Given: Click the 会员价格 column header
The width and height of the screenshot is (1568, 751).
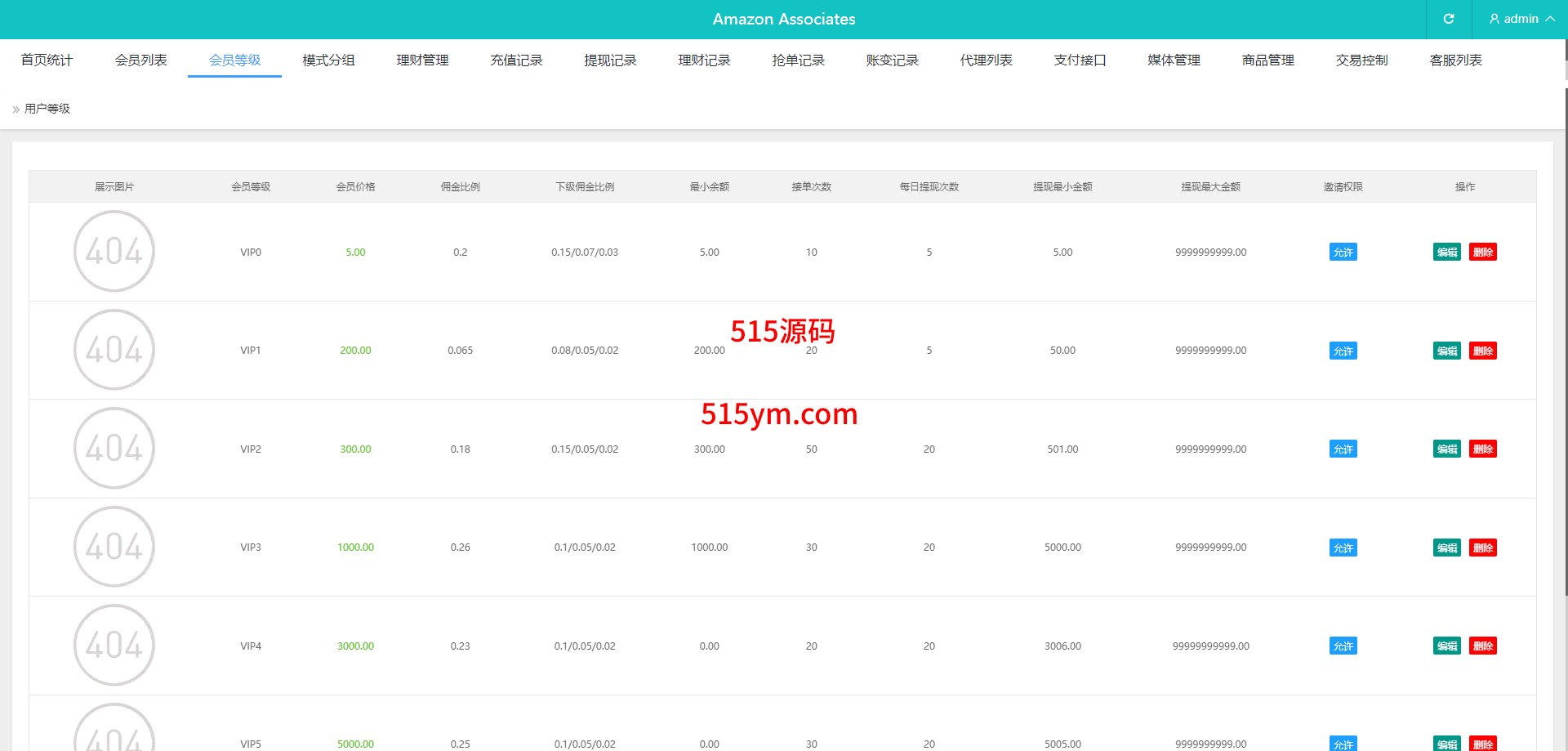Looking at the screenshot, I should tap(355, 187).
